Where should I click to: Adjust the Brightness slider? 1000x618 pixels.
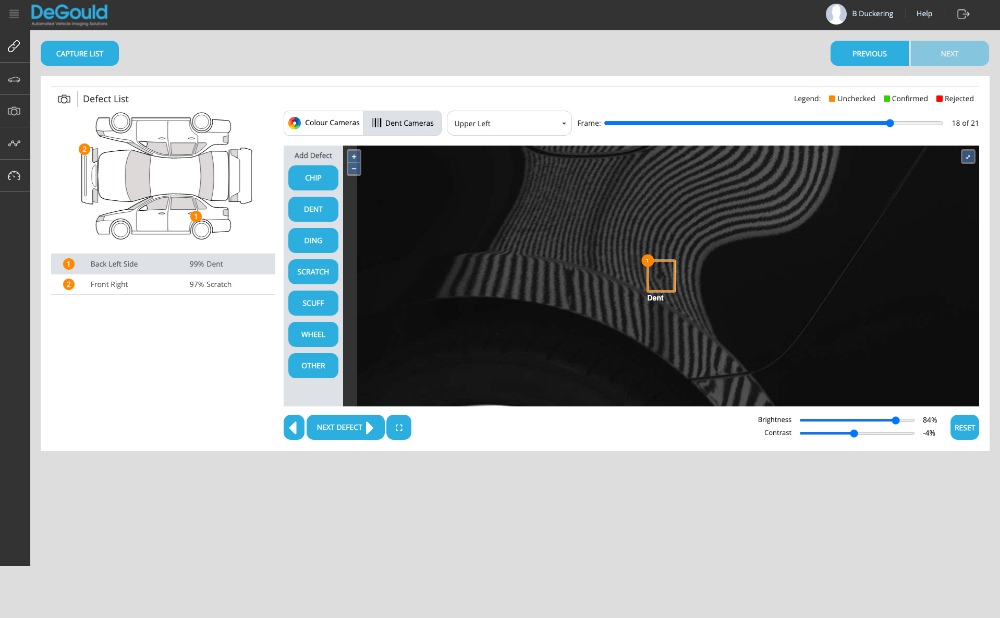pyautogui.click(x=895, y=420)
